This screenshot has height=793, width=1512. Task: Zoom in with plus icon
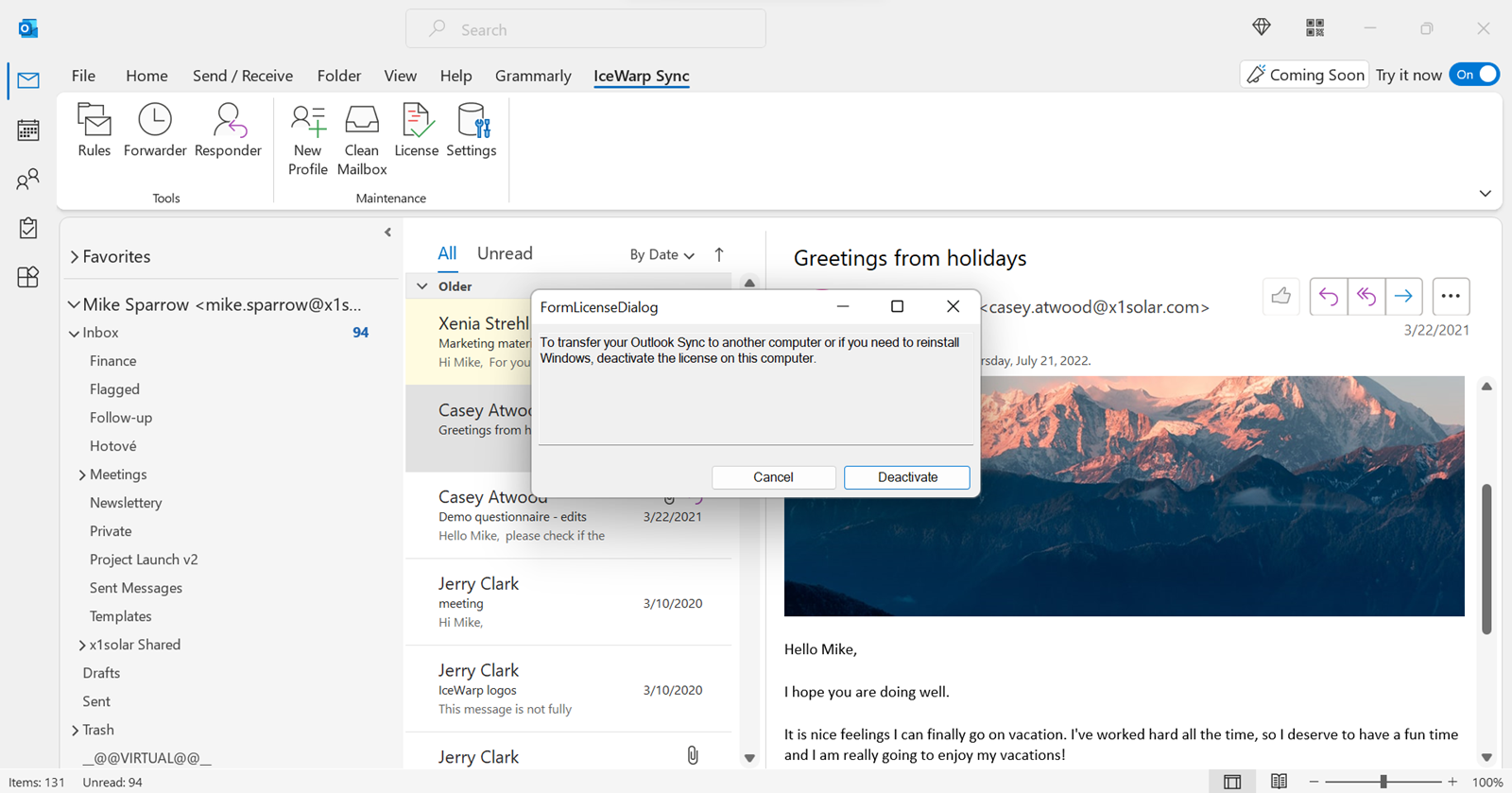pyautogui.click(x=1452, y=782)
